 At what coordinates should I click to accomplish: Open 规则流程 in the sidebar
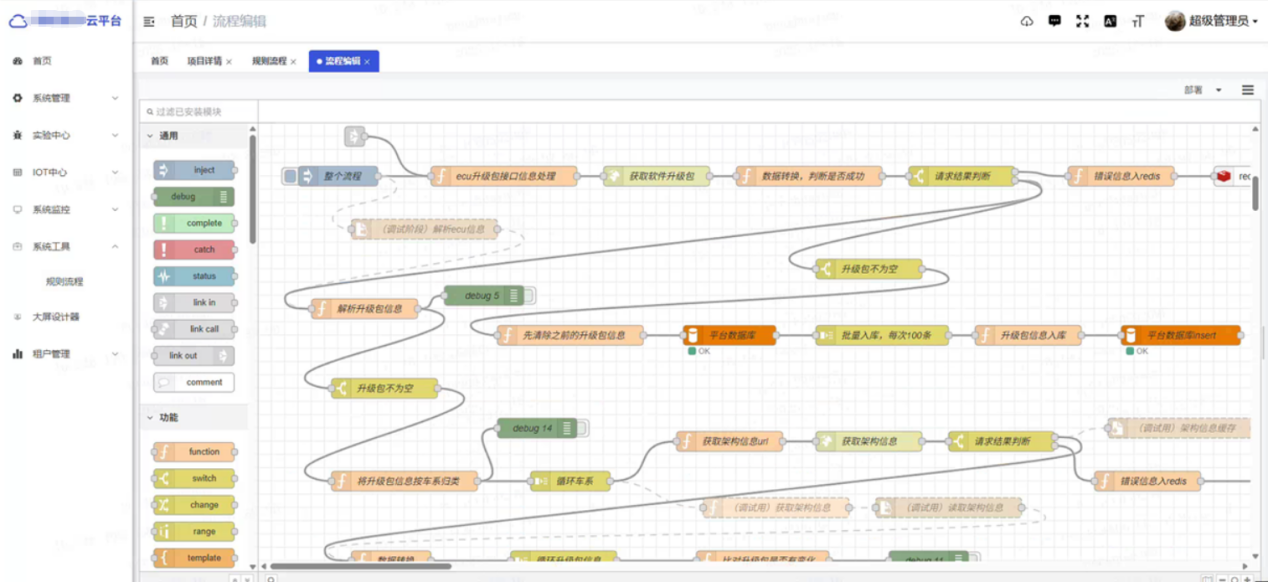65,282
